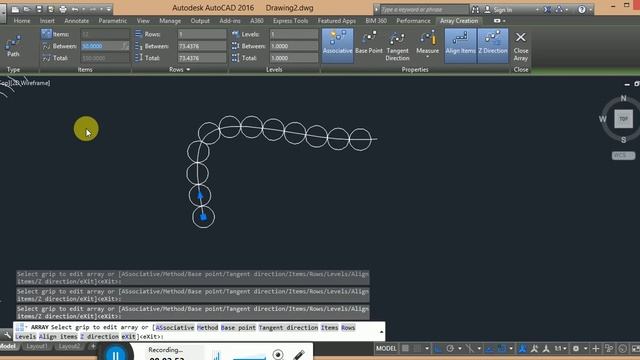Click the New drawing quick-access icon
The height and width of the screenshot is (360, 640).
click(x=15, y=9)
